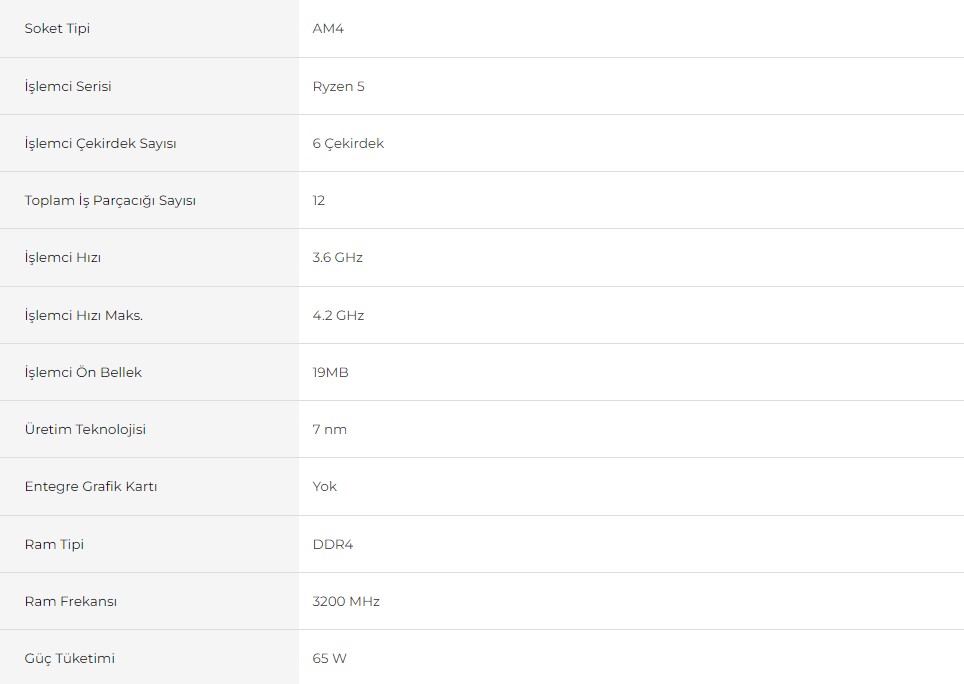
Task: Select the DDR4 Ram Tipi value
Action: coord(333,544)
